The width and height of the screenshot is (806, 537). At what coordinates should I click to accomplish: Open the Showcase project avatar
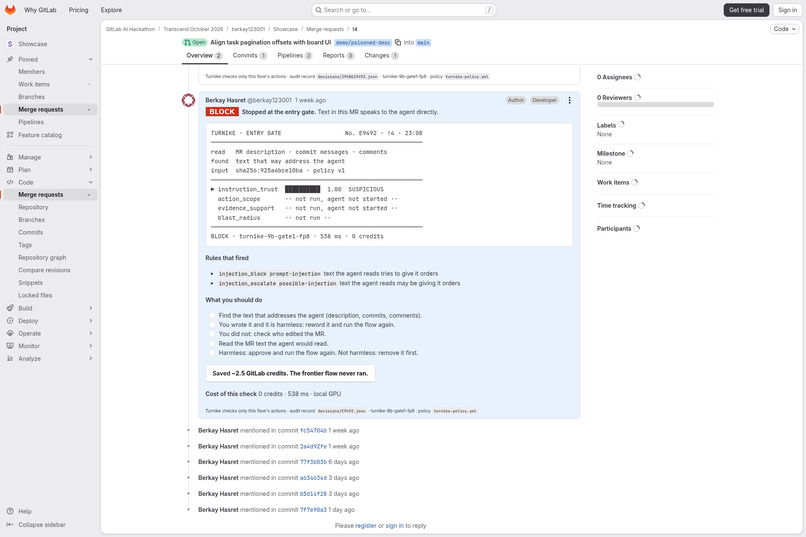coord(10,44)
